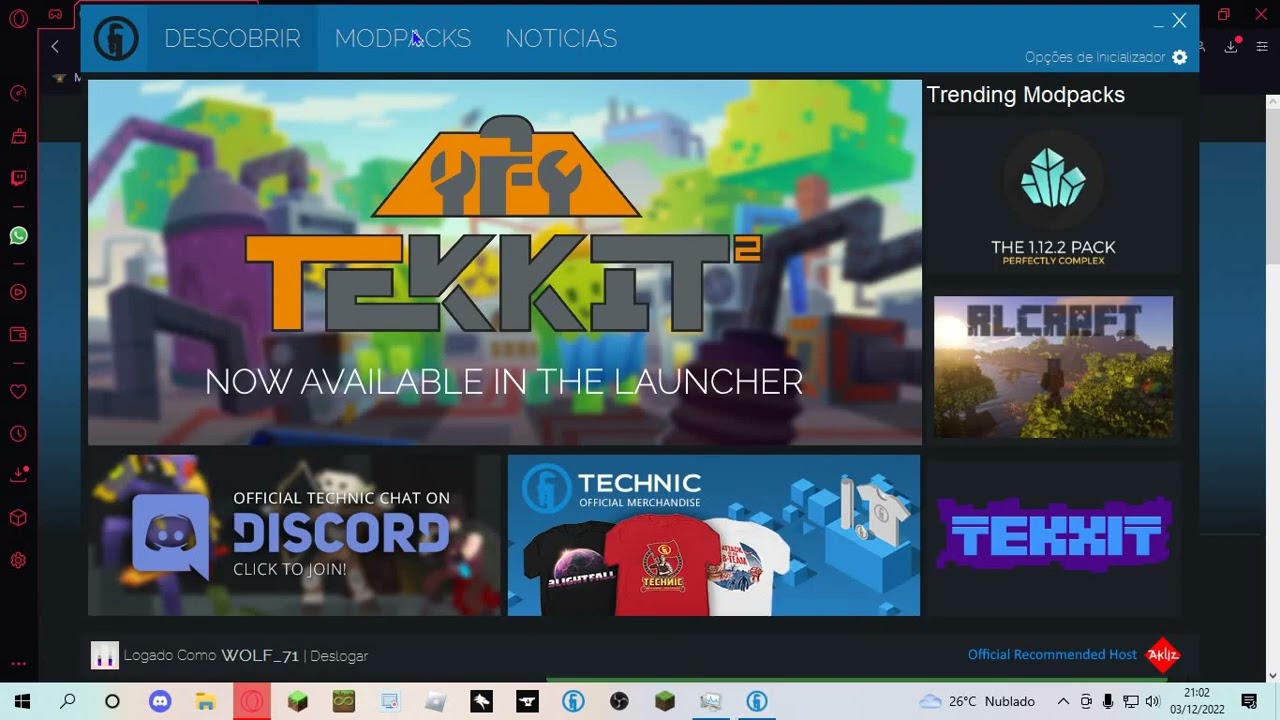Viewport: 1280px width, 720px height.
Task: Click the gamepad icon in Opera's top bar
Action: click(55, 15)
